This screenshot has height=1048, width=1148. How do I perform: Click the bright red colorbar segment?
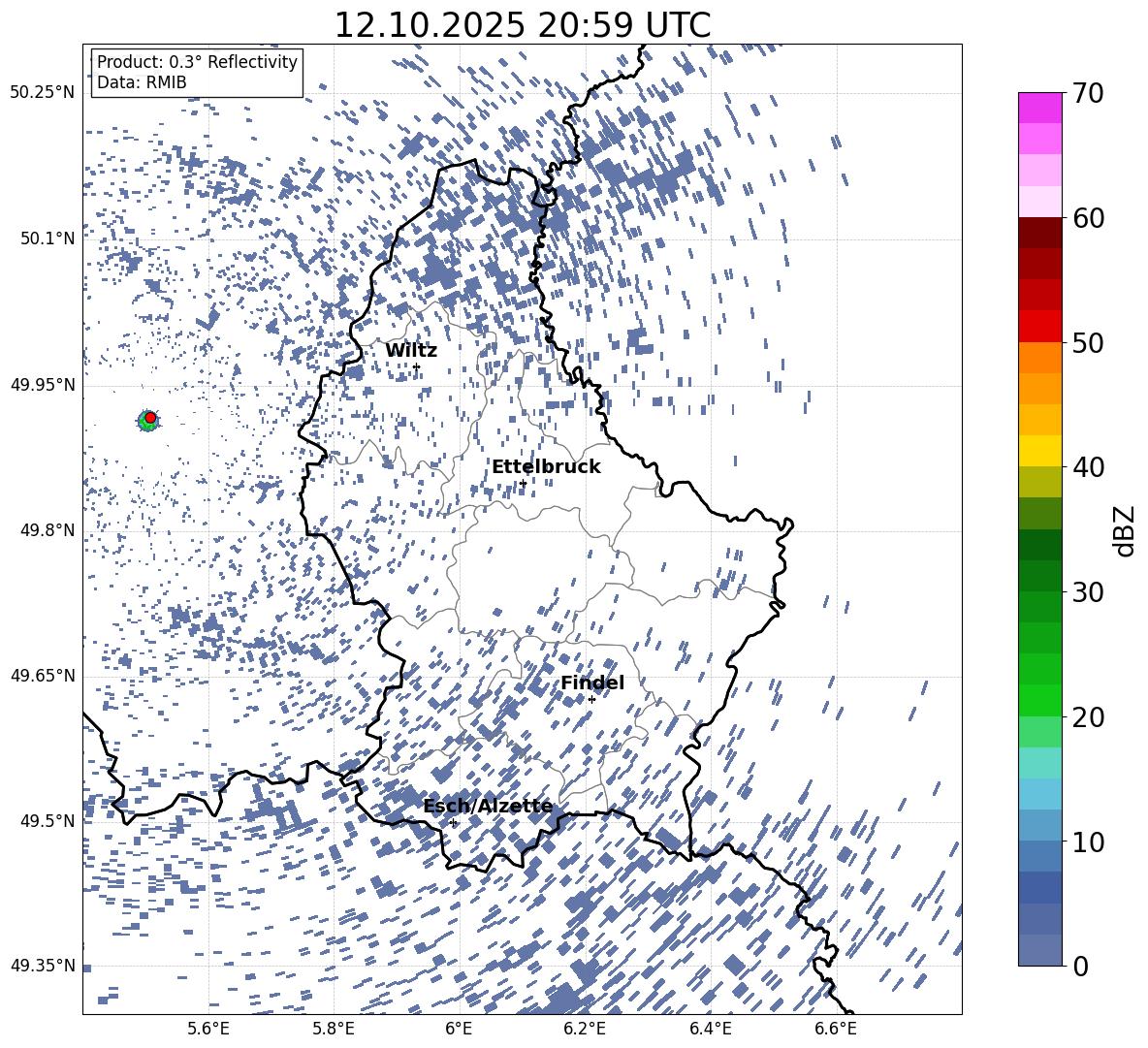(x=1040, y=327)
